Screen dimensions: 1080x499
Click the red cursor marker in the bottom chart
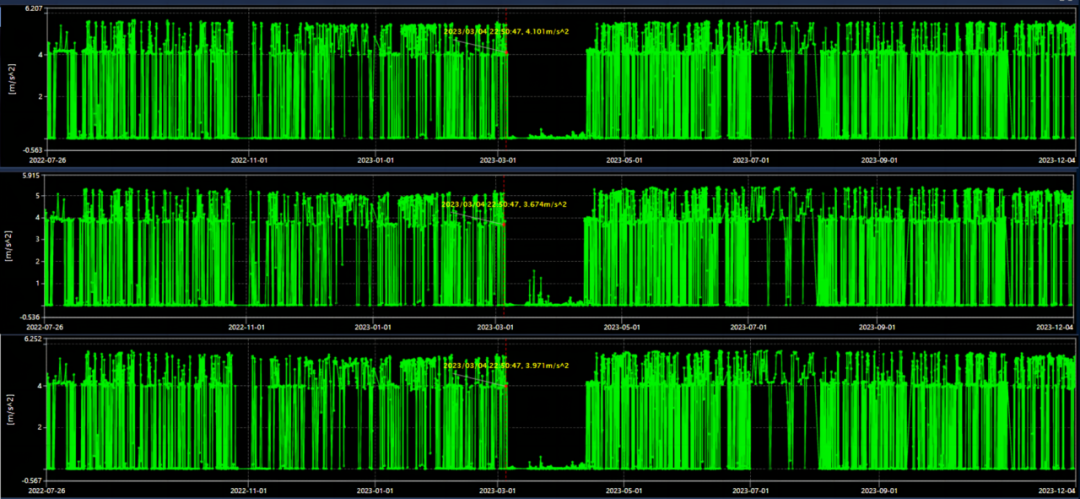pyautogui.click(x=507, y=384)
